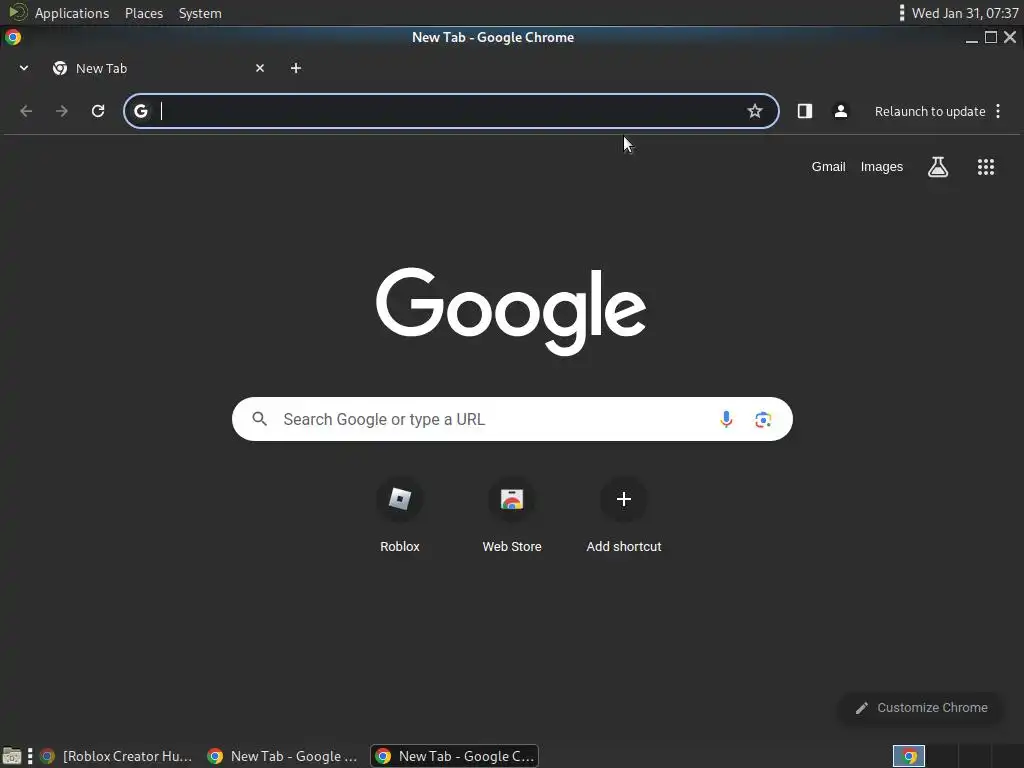
Task: Open the Google apps grid
Action: coord(986,167)
